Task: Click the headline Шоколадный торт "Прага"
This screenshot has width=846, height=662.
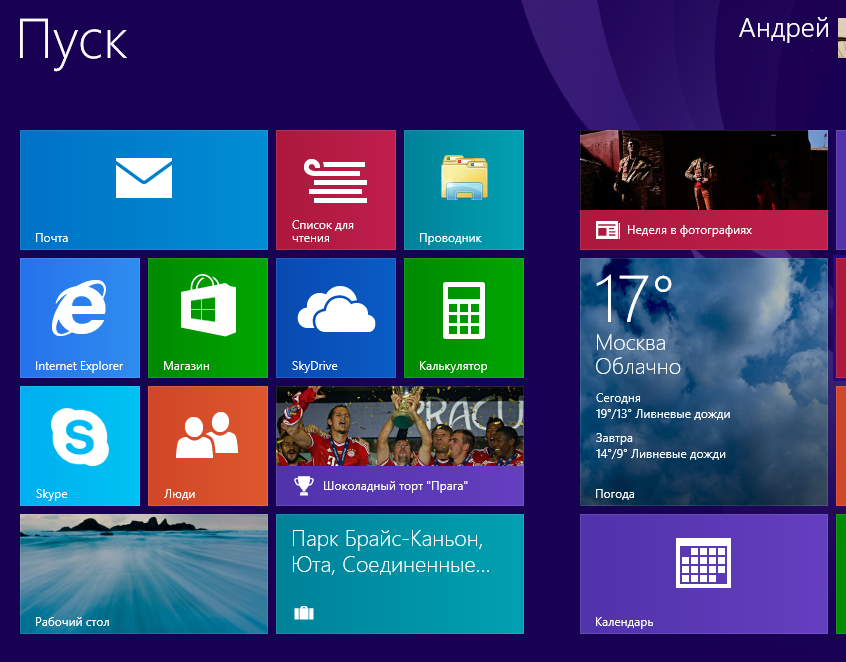Action: (395, 486)
